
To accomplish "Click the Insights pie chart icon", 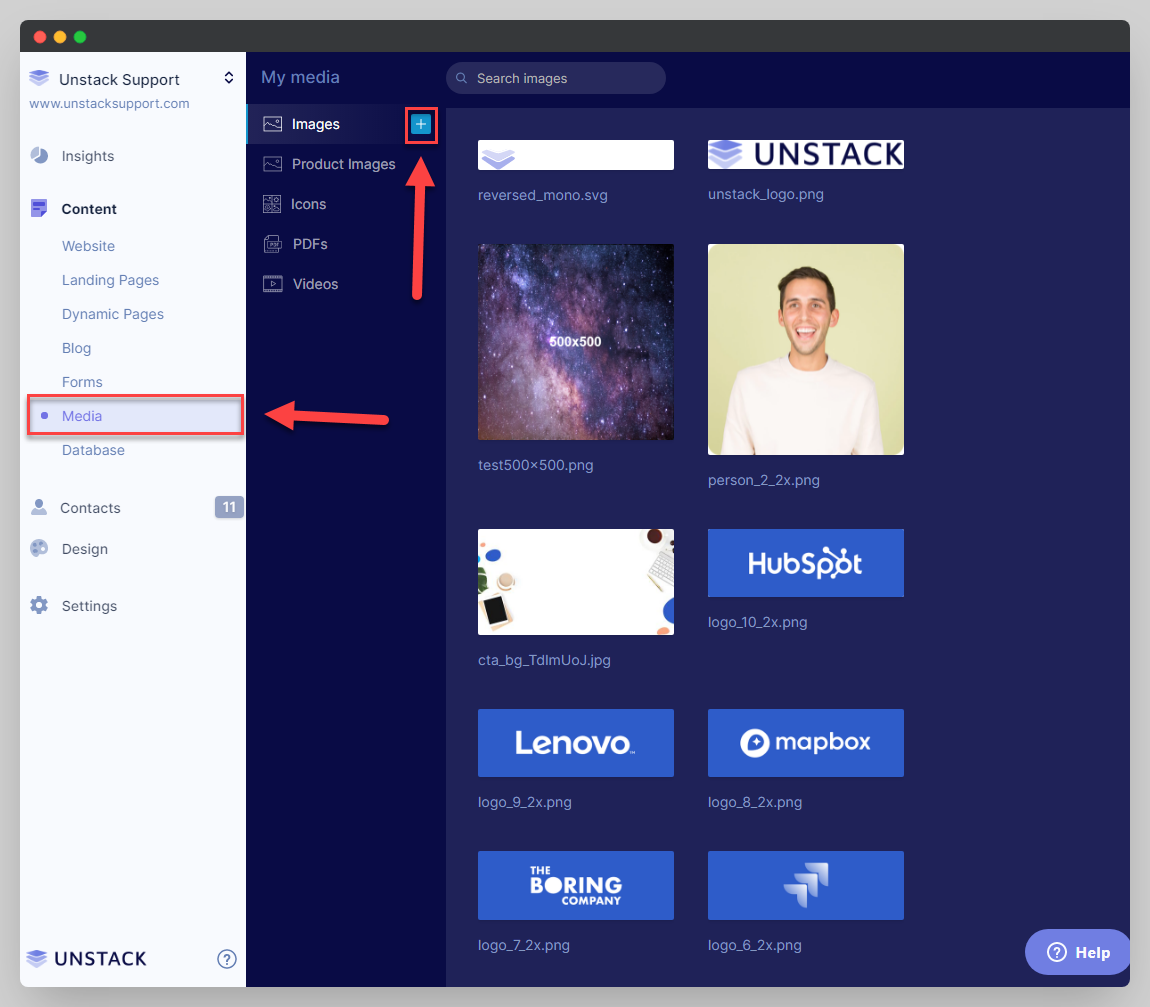I will coord(40,155).
